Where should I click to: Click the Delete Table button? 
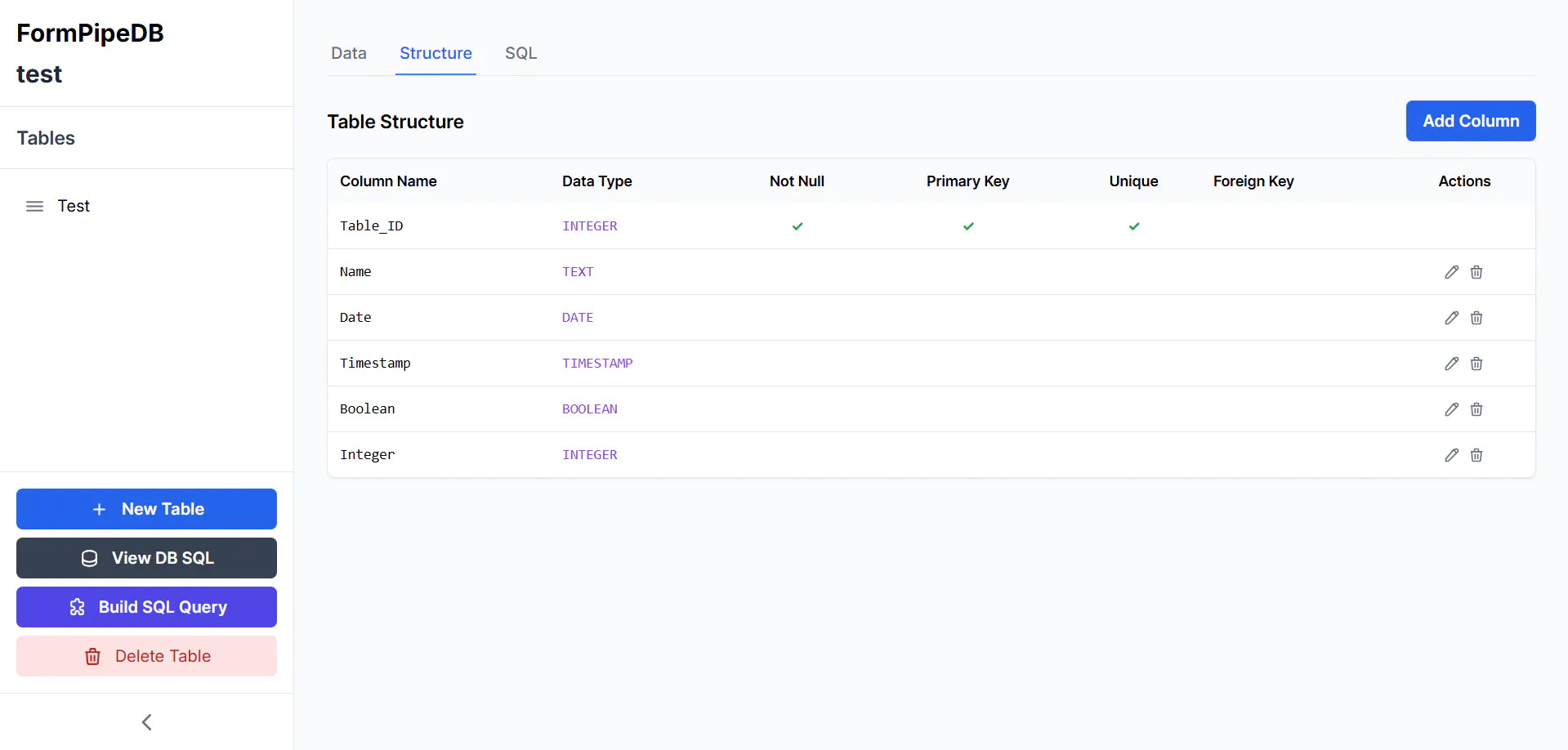click(146, 656)
